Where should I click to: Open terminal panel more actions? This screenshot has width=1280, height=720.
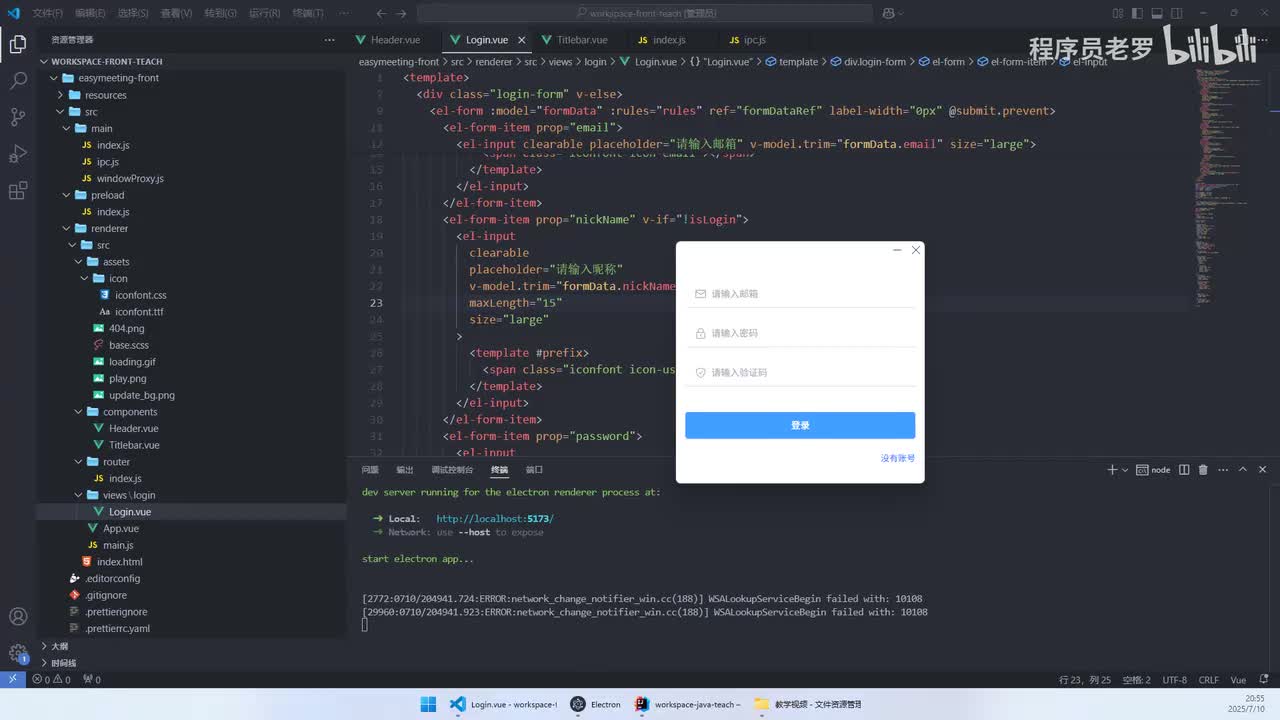tap(1223, 469)
